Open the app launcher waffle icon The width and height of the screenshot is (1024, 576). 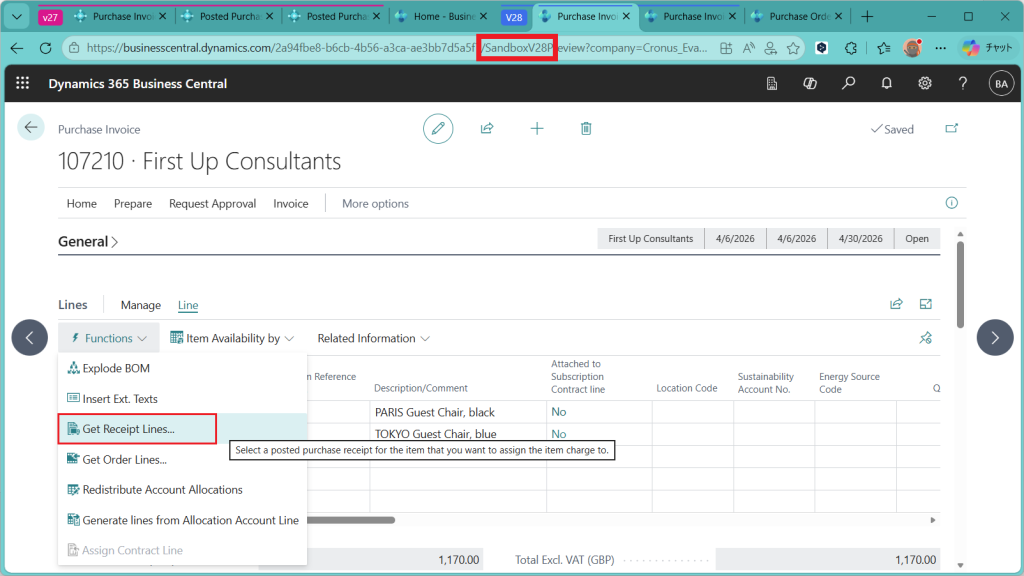coord(23,83)
